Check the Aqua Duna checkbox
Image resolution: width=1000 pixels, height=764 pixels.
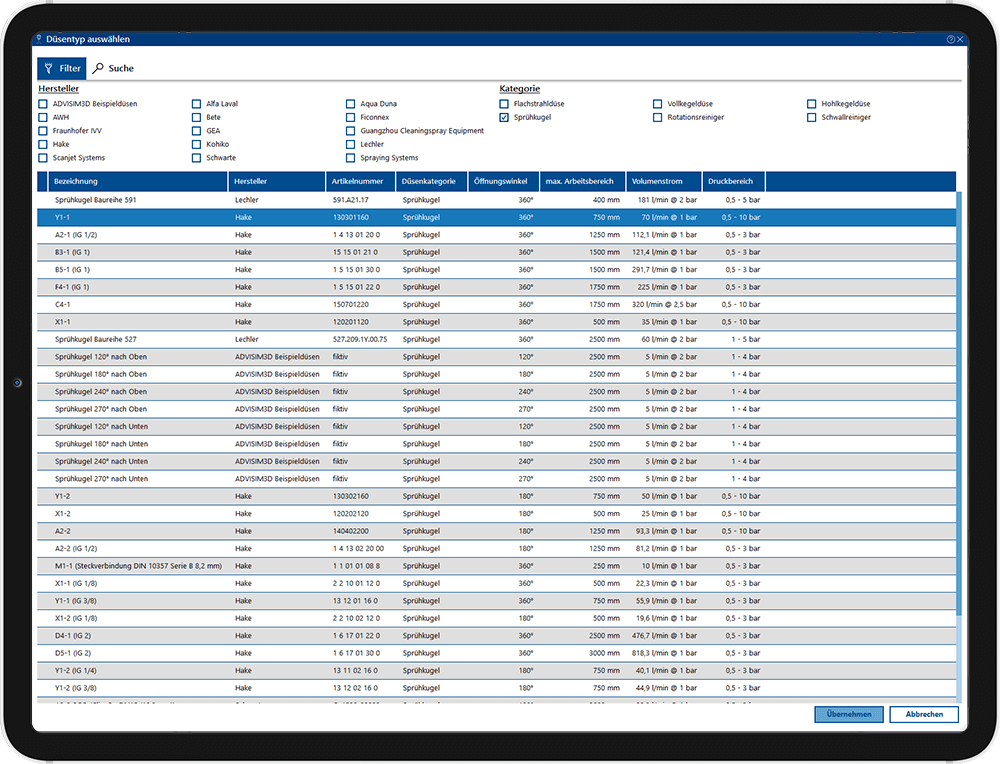coord(350,104)
